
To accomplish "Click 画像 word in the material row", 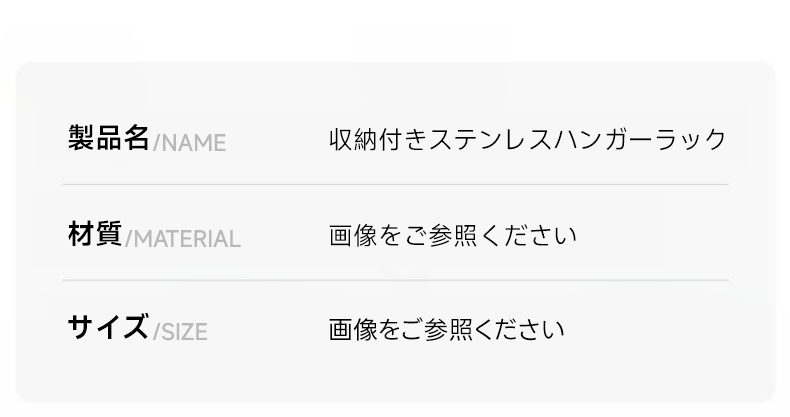I will pyautogui.click(x=353, y=235).
